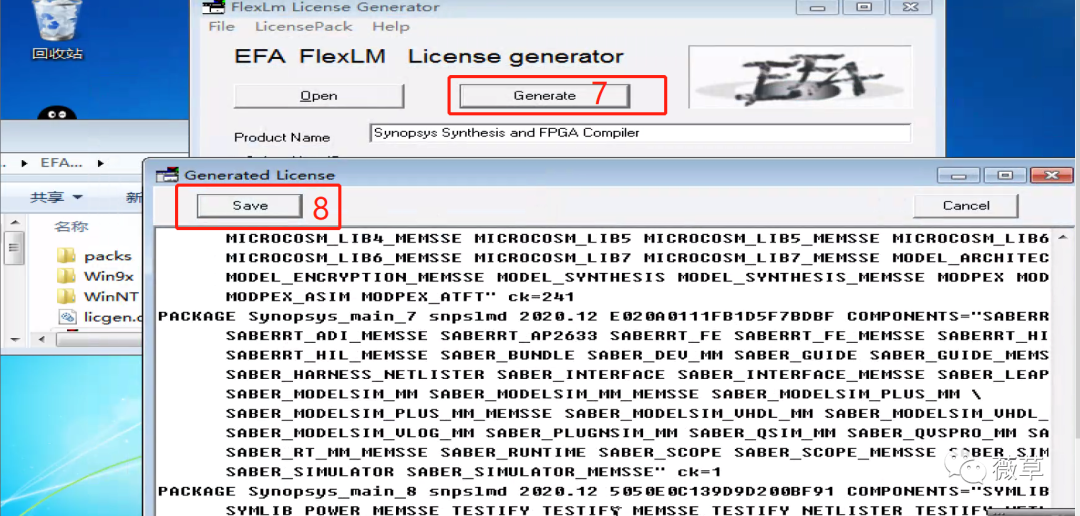Close the FlexLm License Generator window
The width and height of the screenshot is (1080, 516).
(911, 6)
